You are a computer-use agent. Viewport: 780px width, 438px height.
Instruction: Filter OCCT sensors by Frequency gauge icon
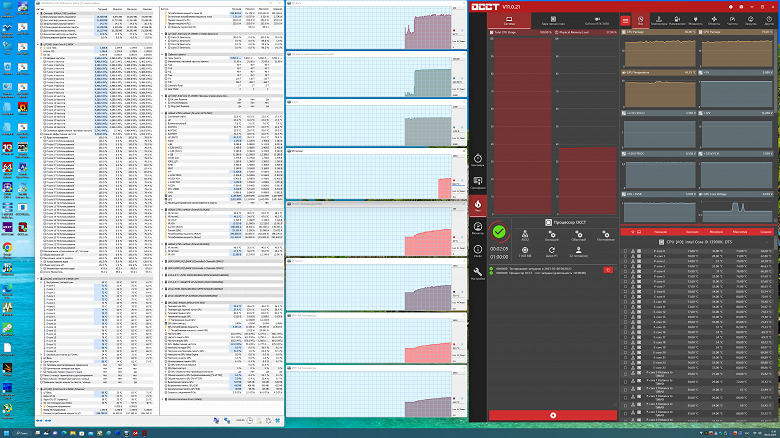click(x=732, y=20)
